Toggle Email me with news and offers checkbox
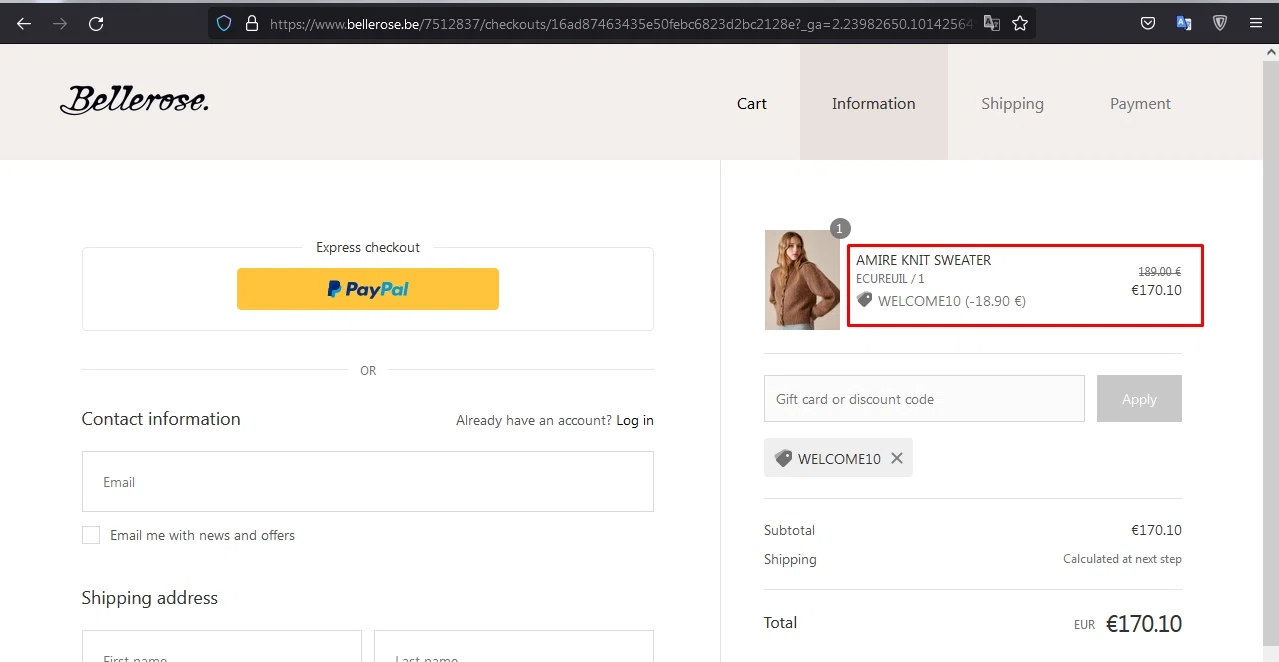The width and height of the screenshot is (1279, 662). click(91, 535)
